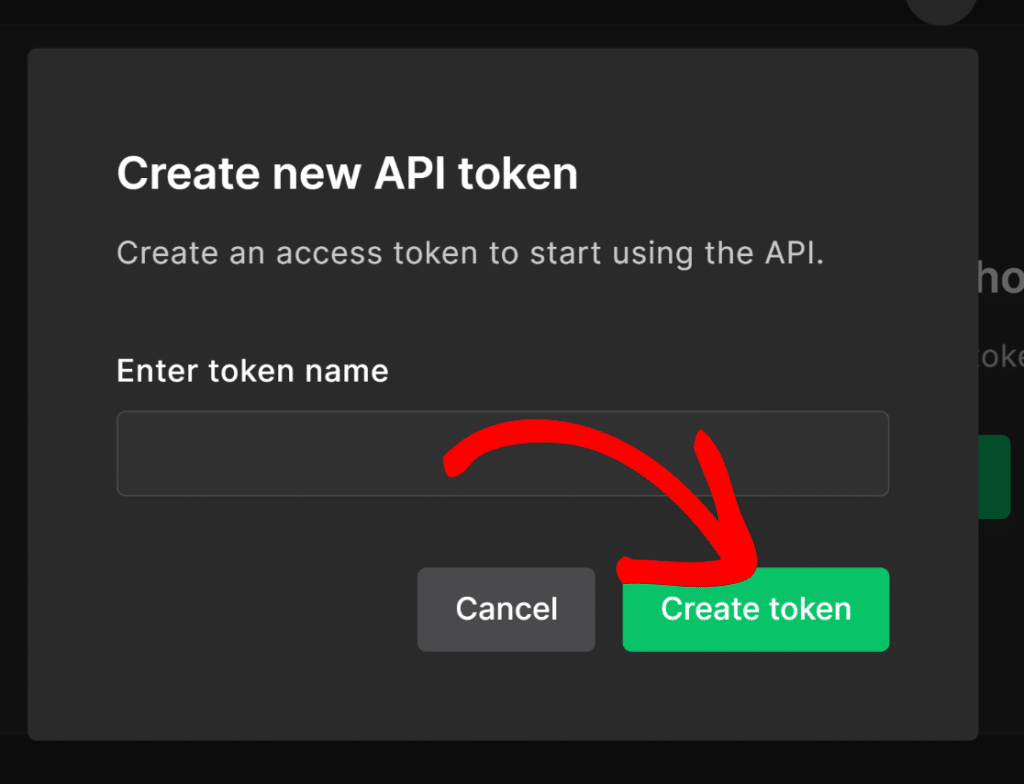The height and width of the screenshot is (784, 1024).
Task: Click the Create token button
Action: pos(755,609)
